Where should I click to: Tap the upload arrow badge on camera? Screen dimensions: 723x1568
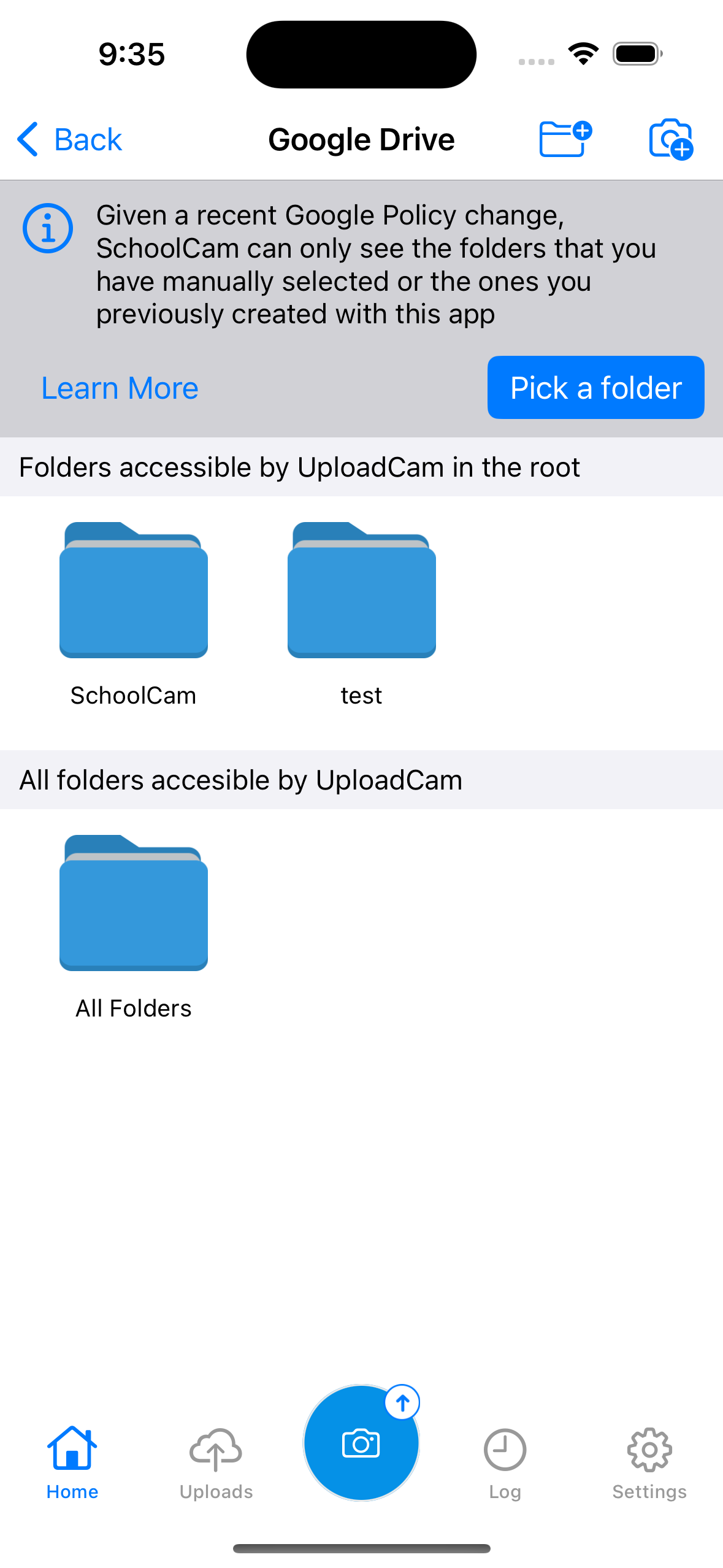[x=402, y=1402]
